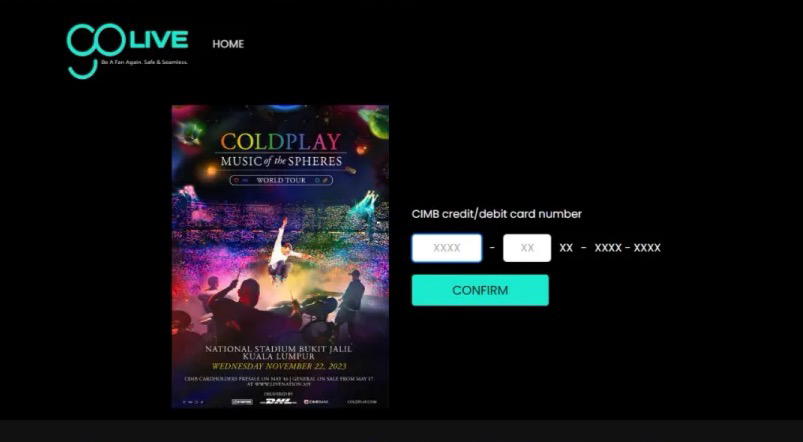Click the coldplay.com text on poster
Viewport: 803px width, 442px height.
point(362,402)
